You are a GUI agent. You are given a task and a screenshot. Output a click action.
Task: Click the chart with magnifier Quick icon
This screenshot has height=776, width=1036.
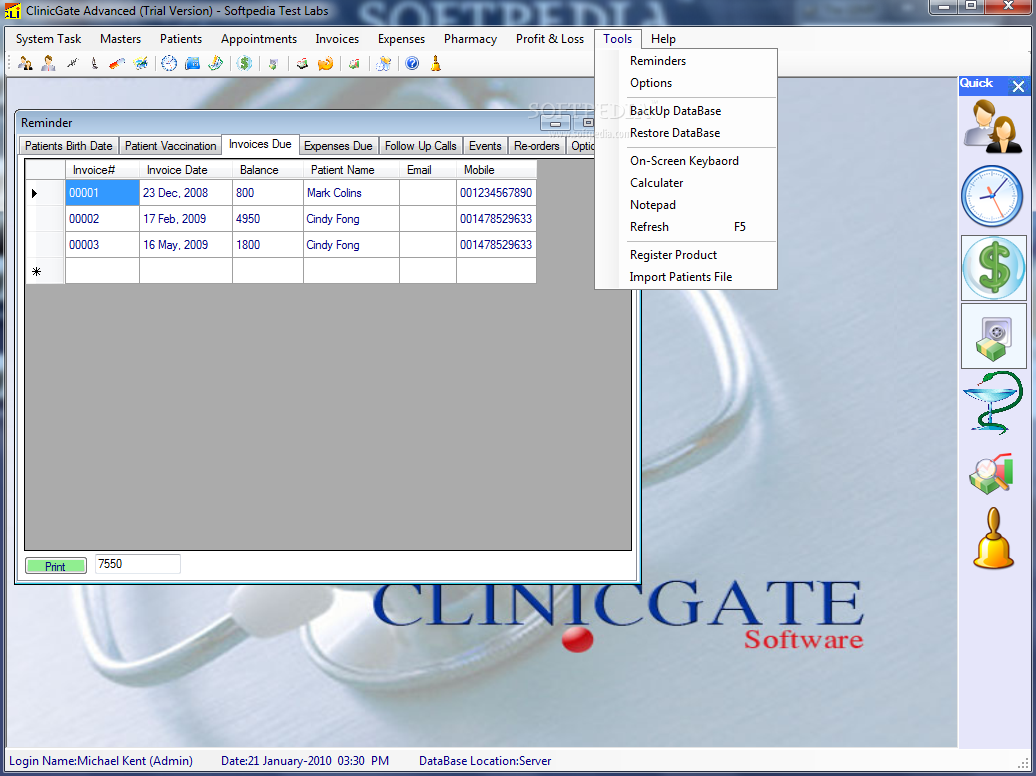coord(992,473)
